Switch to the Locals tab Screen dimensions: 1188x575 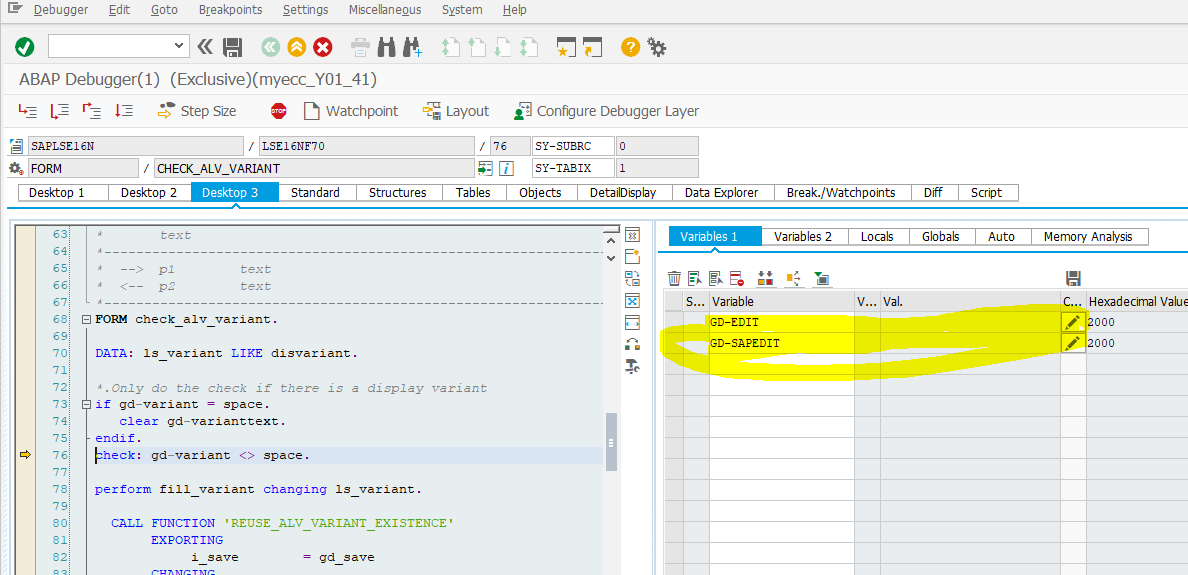pos(877,236)
